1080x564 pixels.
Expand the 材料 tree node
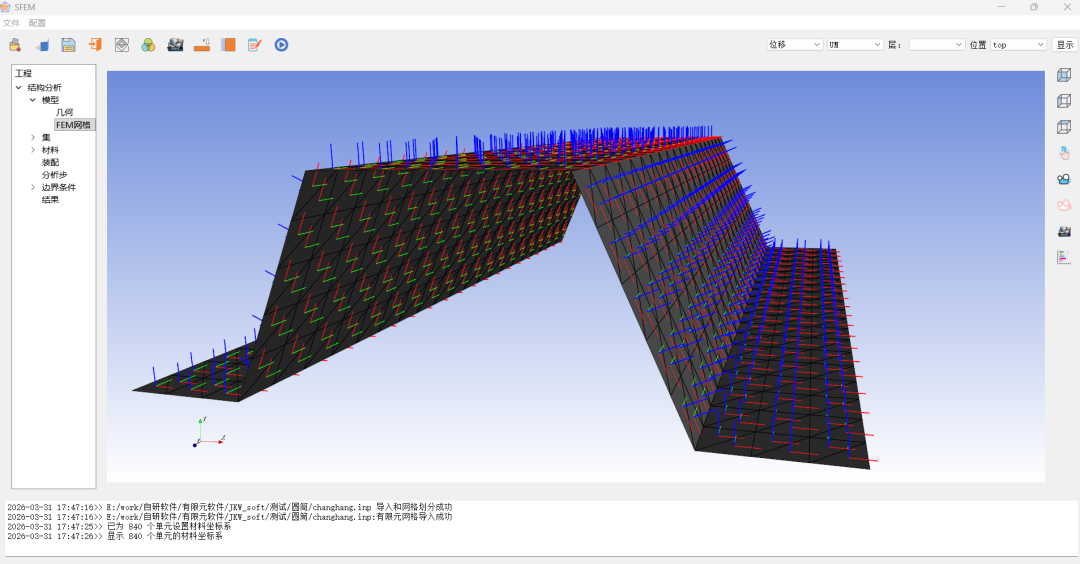coord(32,149)
